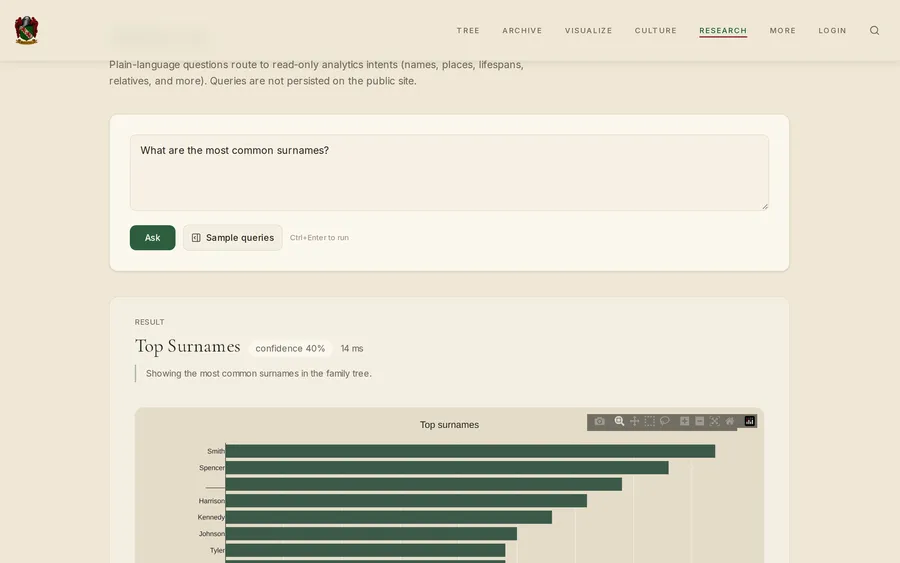Click the 'Showing the most common surnames' note
900x563 pixels.
[x=258, y=374]
